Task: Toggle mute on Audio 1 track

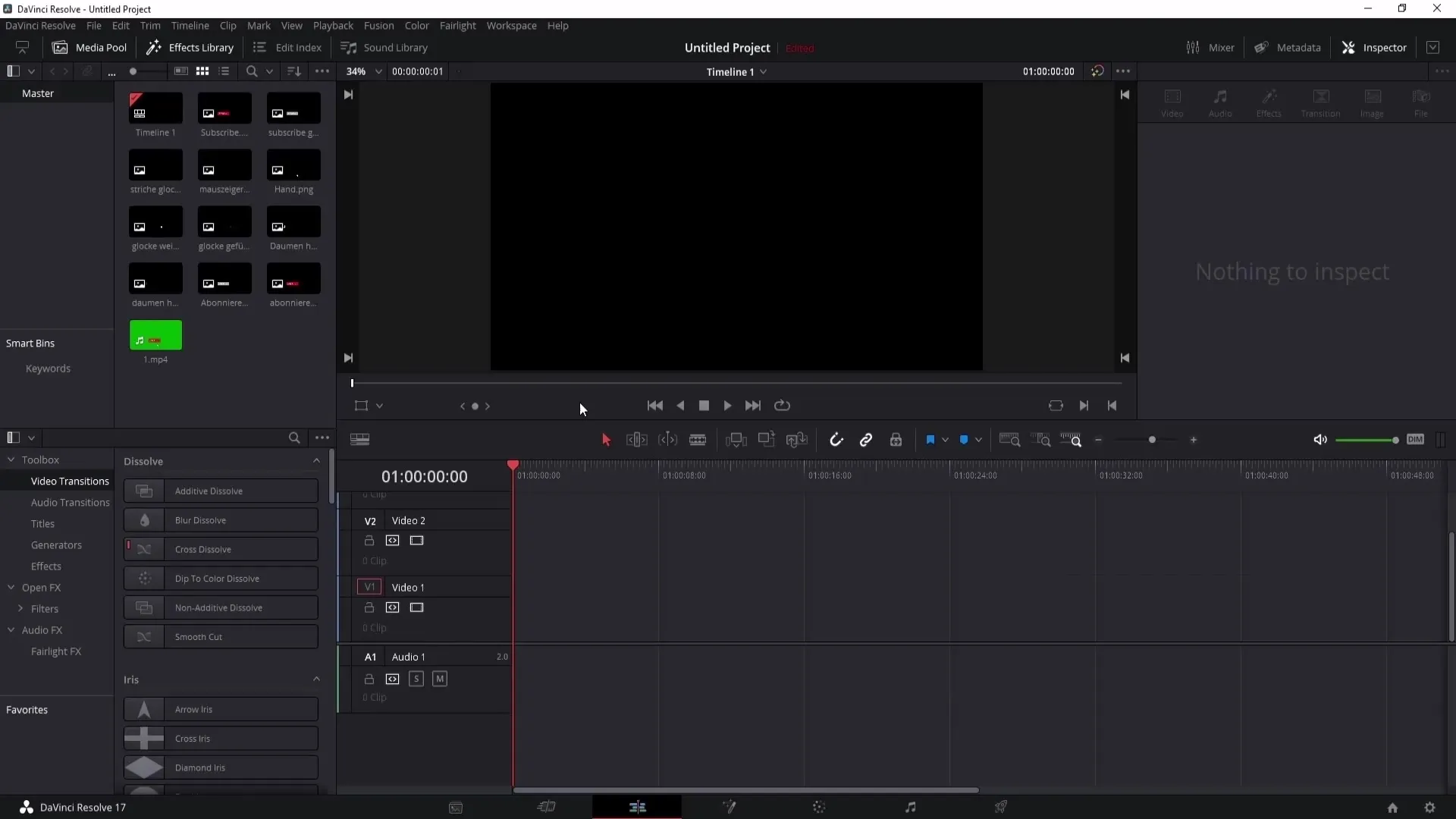Action: pyautogui.click(x=440, y=679)
